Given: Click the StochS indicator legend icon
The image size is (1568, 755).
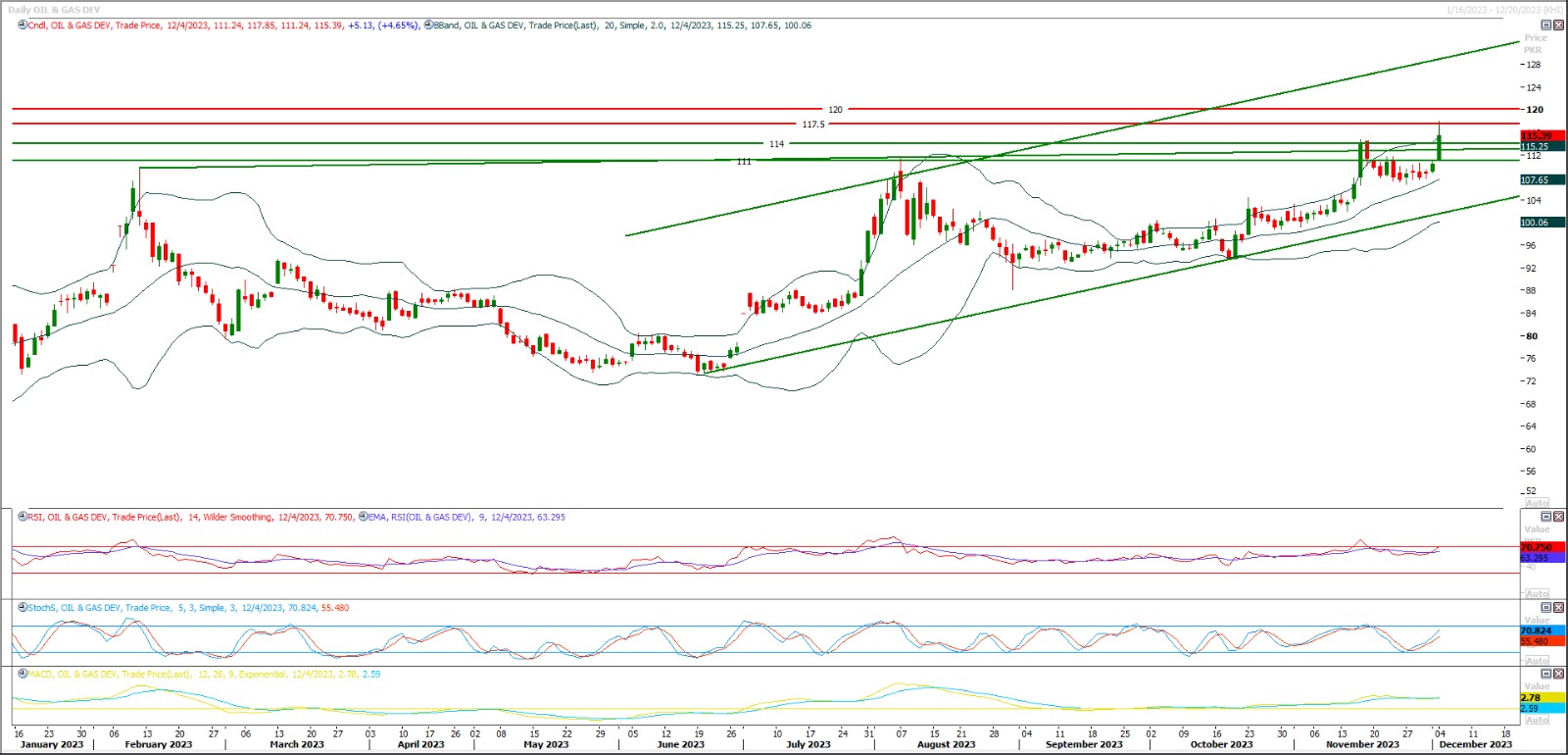Looking at the screenshot, I should click(23, 608).
